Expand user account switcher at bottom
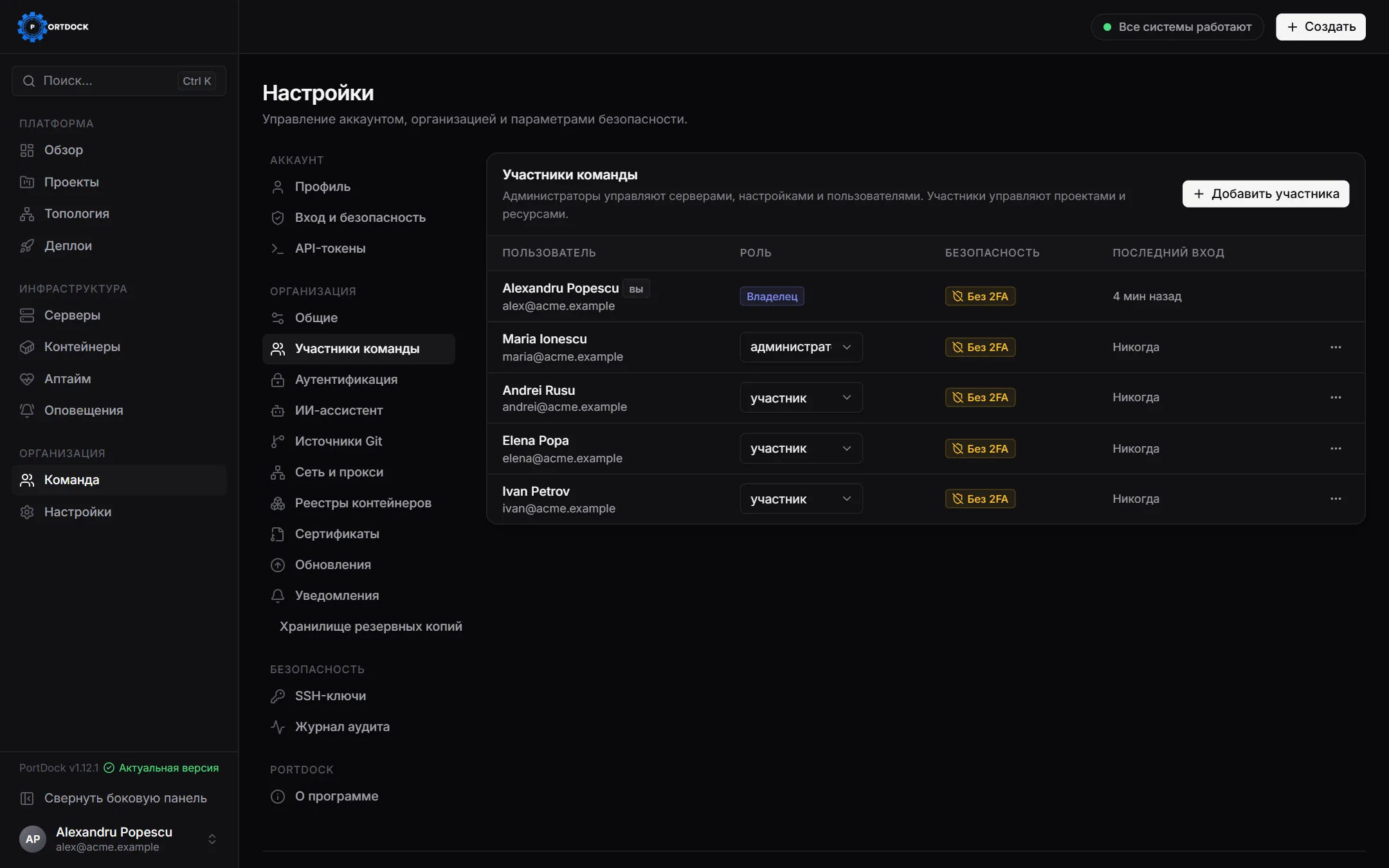The height and width of the screenshot is (868, 1389). coord(212,839)
